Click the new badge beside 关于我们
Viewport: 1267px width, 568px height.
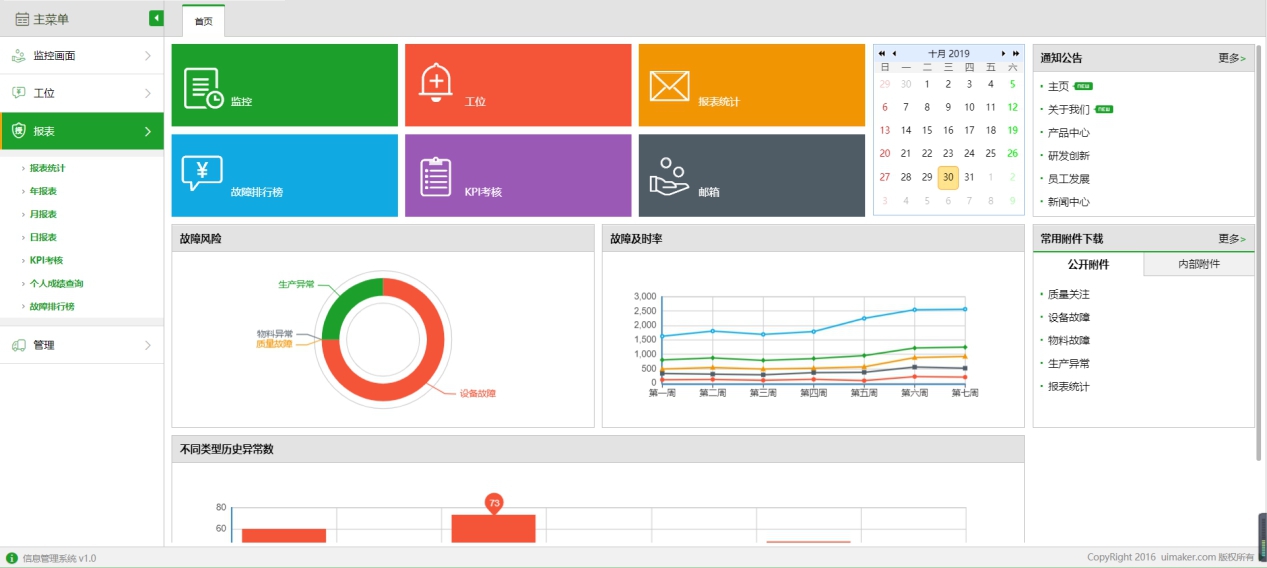click(1104, 109)
